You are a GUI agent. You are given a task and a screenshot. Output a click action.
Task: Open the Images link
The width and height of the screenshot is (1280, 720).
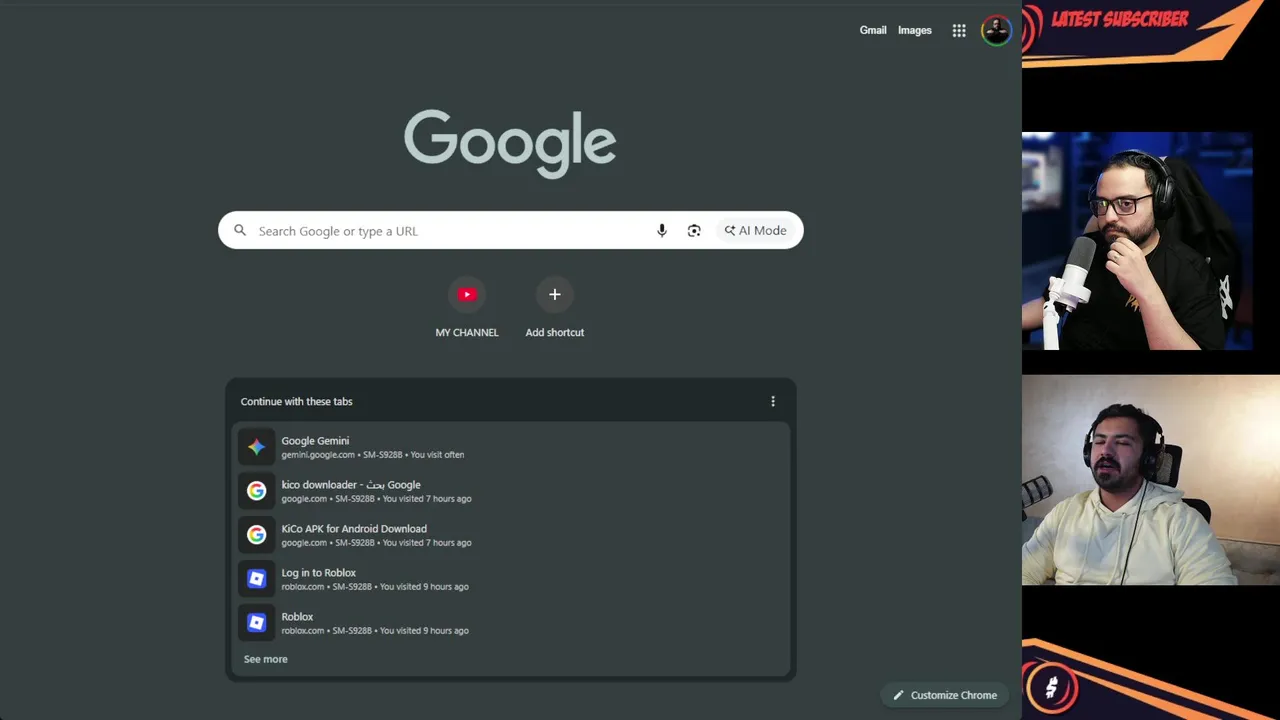(915, 30)
